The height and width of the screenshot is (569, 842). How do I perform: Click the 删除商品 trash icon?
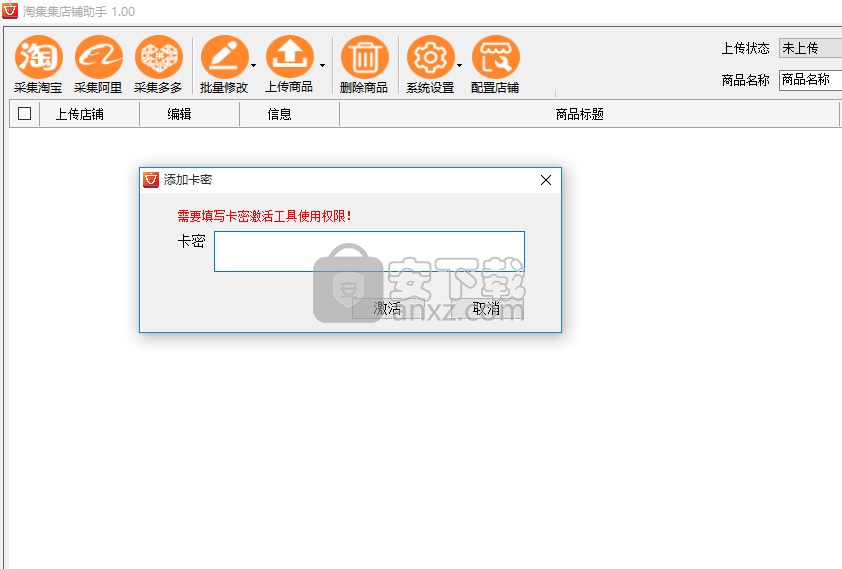364,64
